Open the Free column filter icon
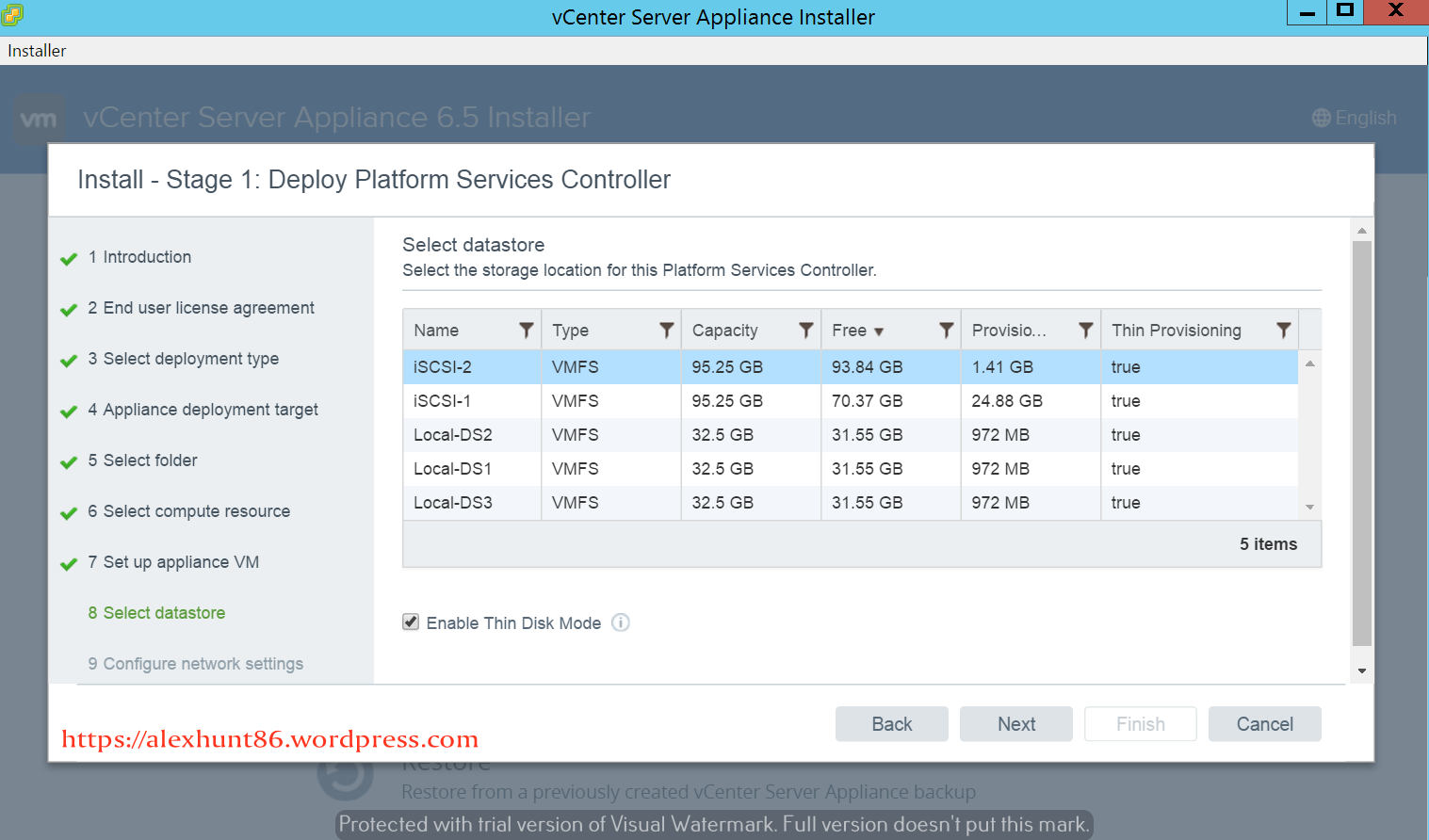 pyautogui.click(x=946, y=331)
